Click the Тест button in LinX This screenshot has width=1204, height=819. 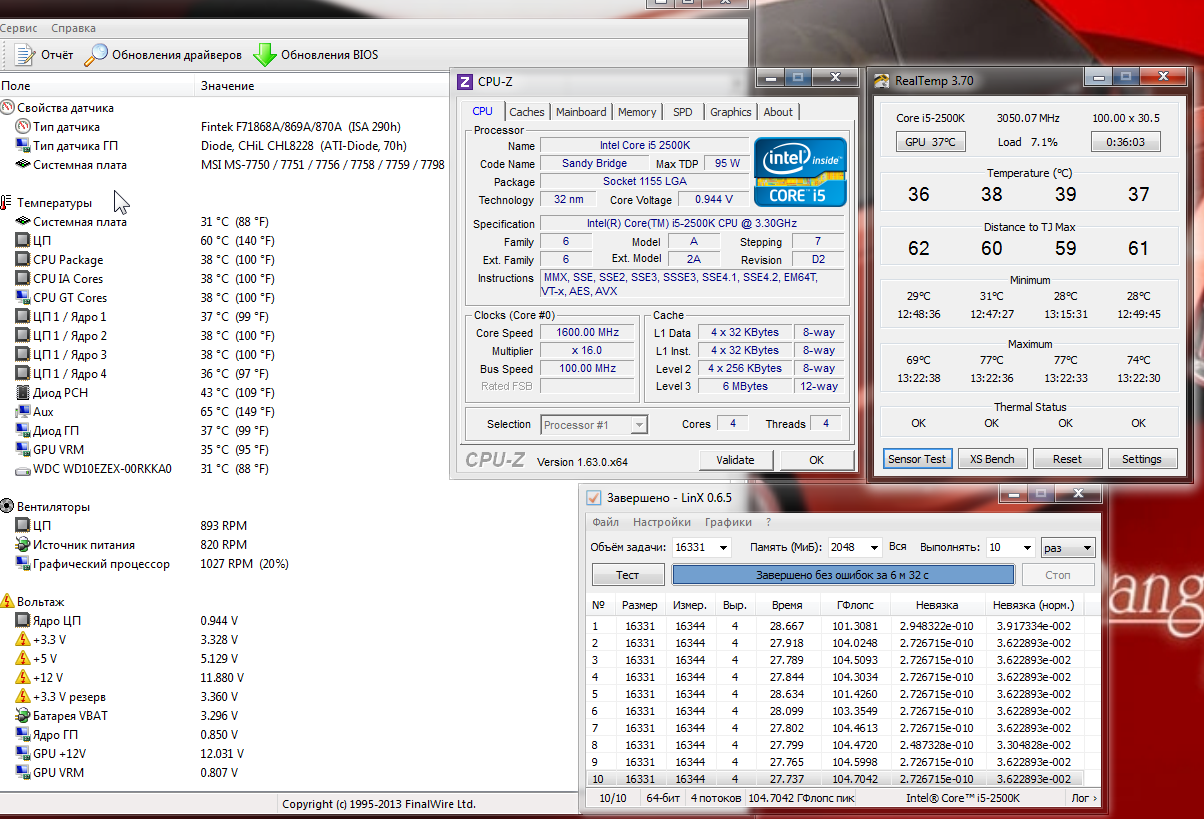(x=627, y=575)
